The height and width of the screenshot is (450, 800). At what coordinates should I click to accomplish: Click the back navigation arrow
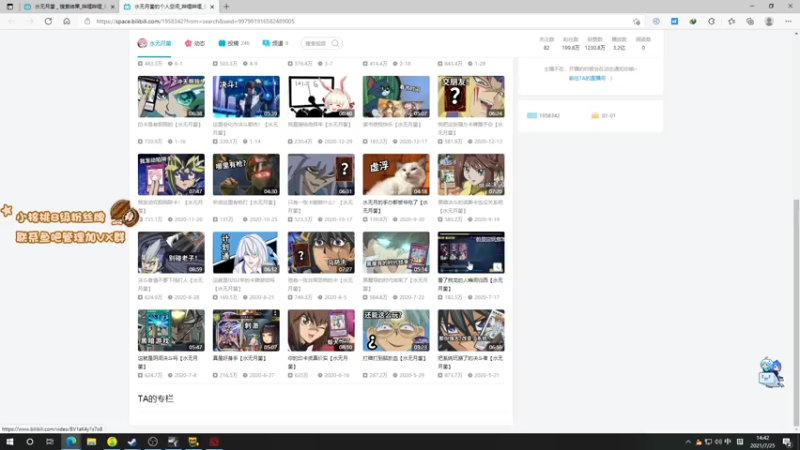(x=11, y=21)
